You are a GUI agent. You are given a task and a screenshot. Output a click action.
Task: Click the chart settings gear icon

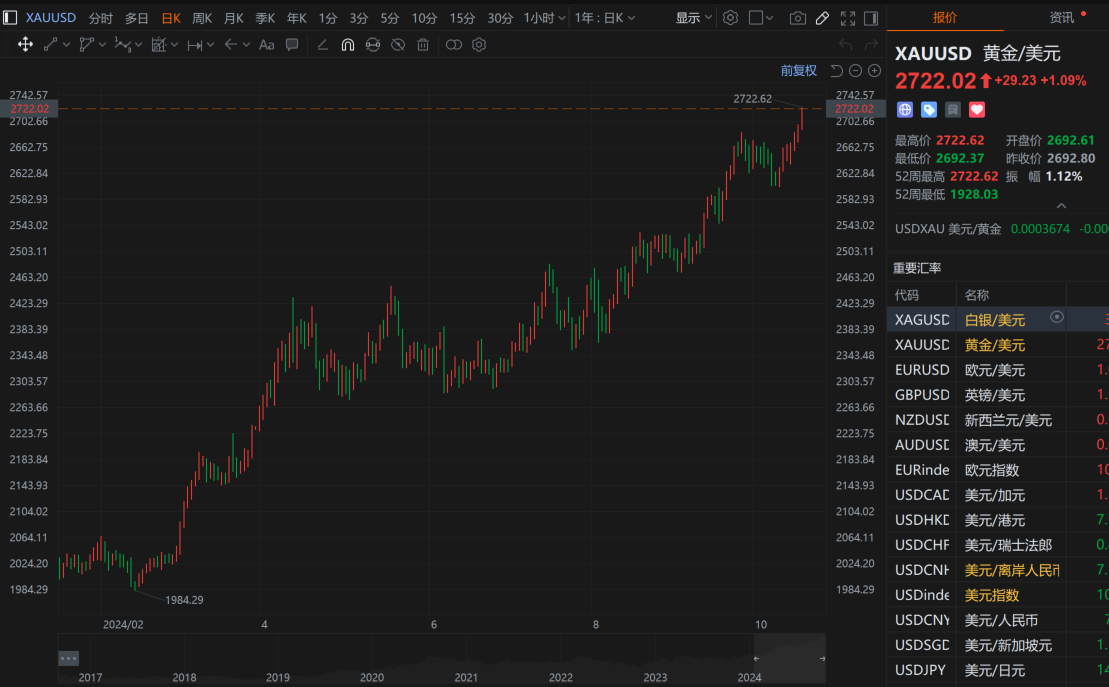(x=730, y=18)
